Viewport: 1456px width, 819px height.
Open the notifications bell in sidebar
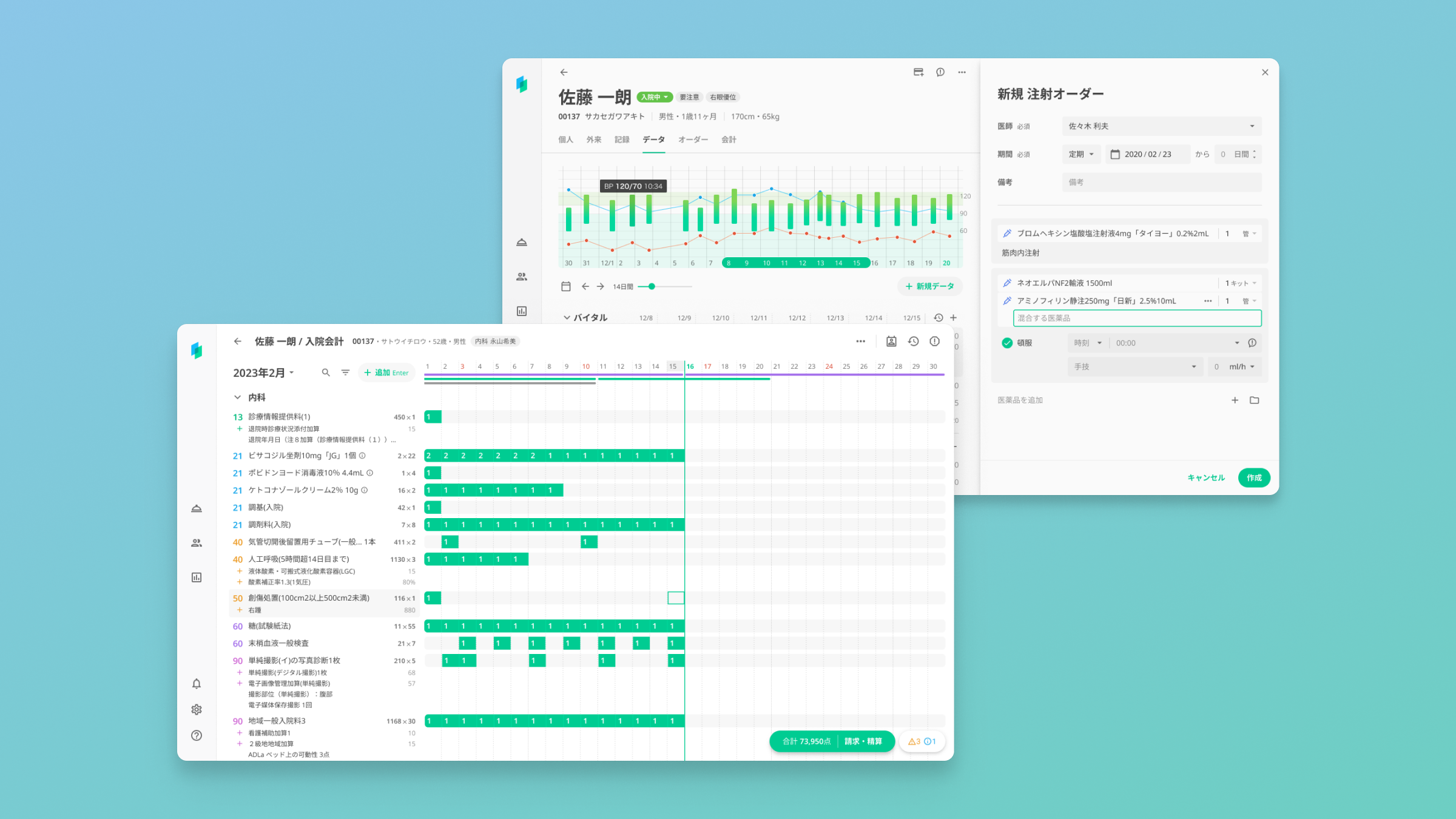tap(197, 684)
